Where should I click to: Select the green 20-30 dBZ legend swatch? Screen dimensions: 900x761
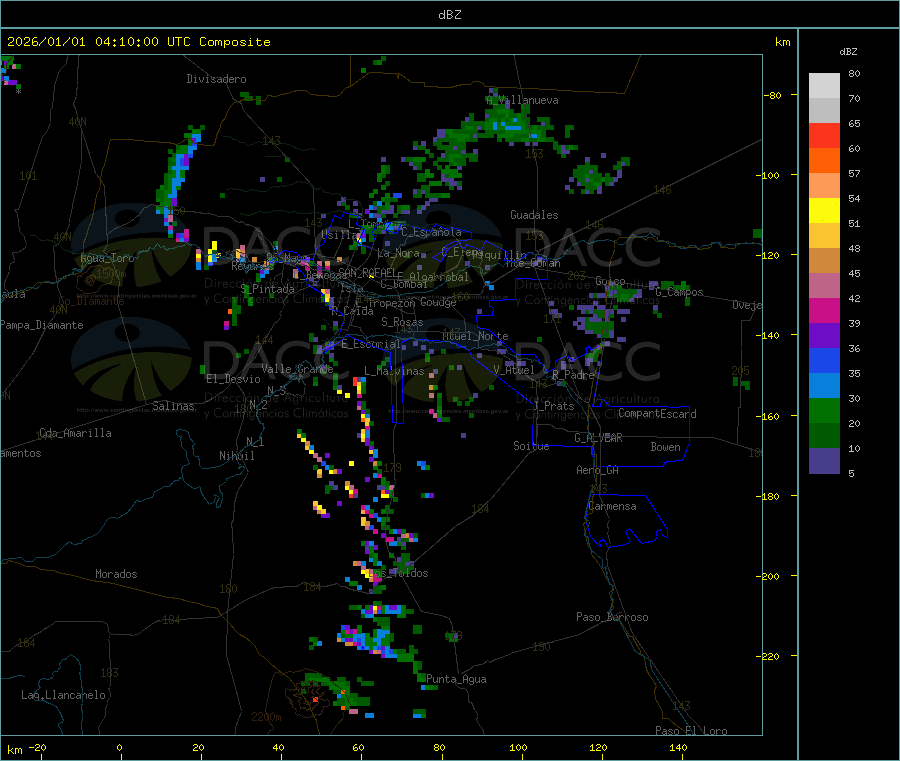pos(824,410)
